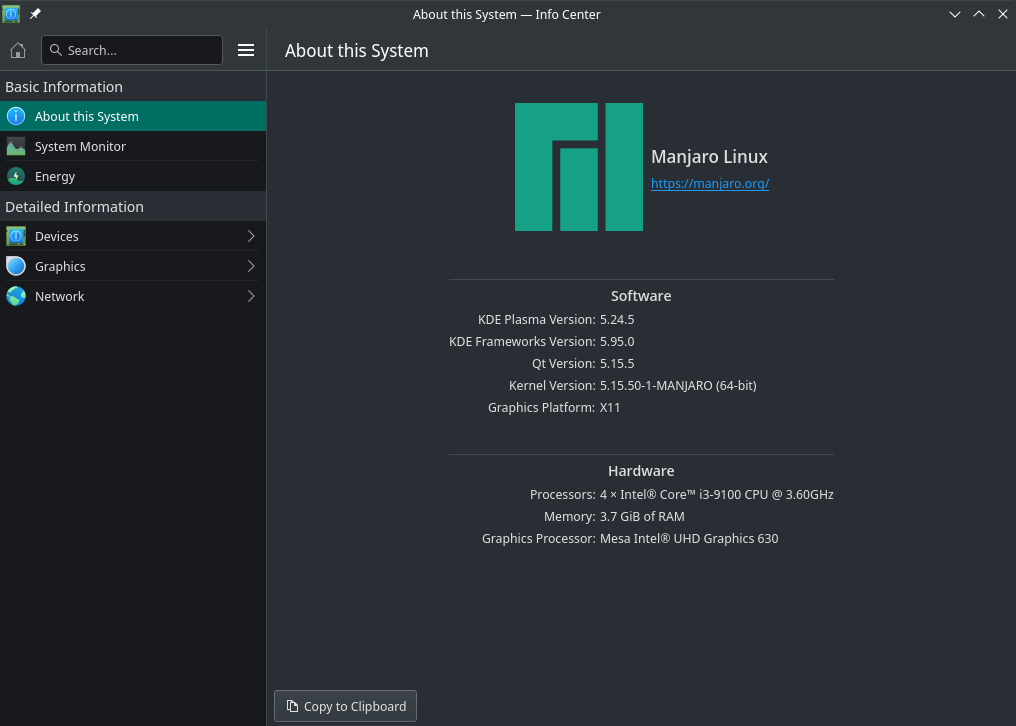The image size is (1016, 726).
Task: Click the Manjaro Linux title text
Action: click(x=709, y=156)
